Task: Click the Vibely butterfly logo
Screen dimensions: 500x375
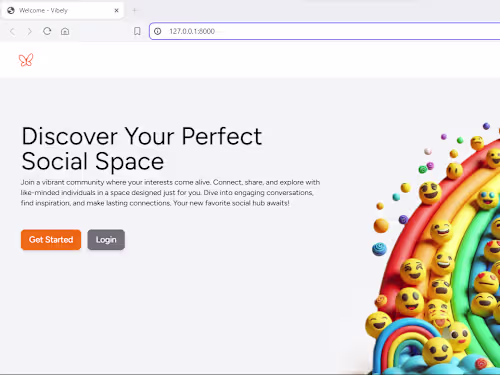Action: (26, 60)
